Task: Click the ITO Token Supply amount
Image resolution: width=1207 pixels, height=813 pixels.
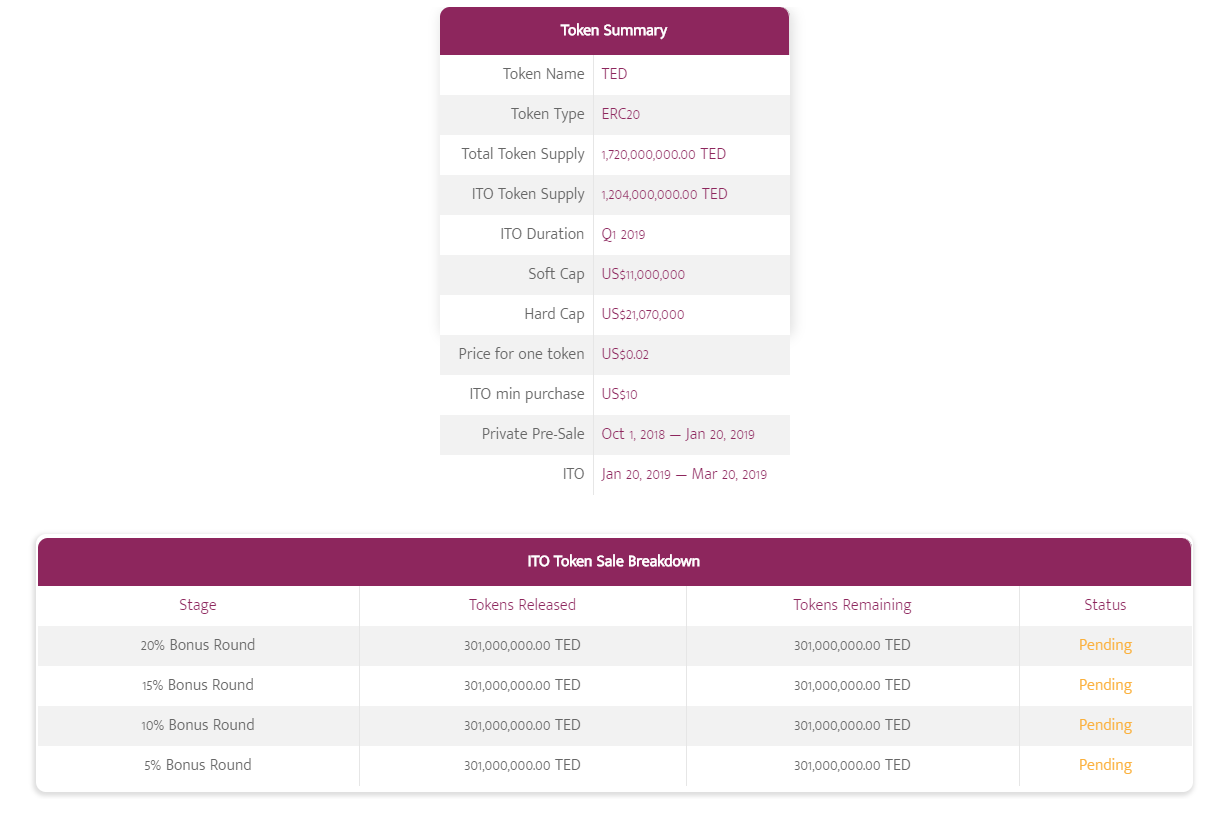Action: tap(664, 194)
